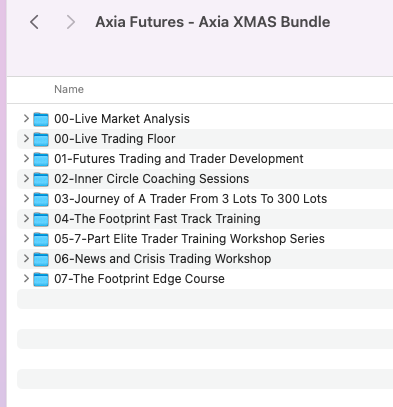Select 05-7-Part Elite Trader Training Workshop name

pos(189,239)
